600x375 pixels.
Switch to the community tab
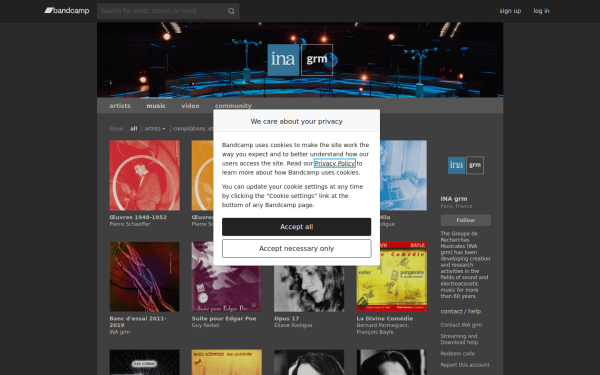[233, 106]
